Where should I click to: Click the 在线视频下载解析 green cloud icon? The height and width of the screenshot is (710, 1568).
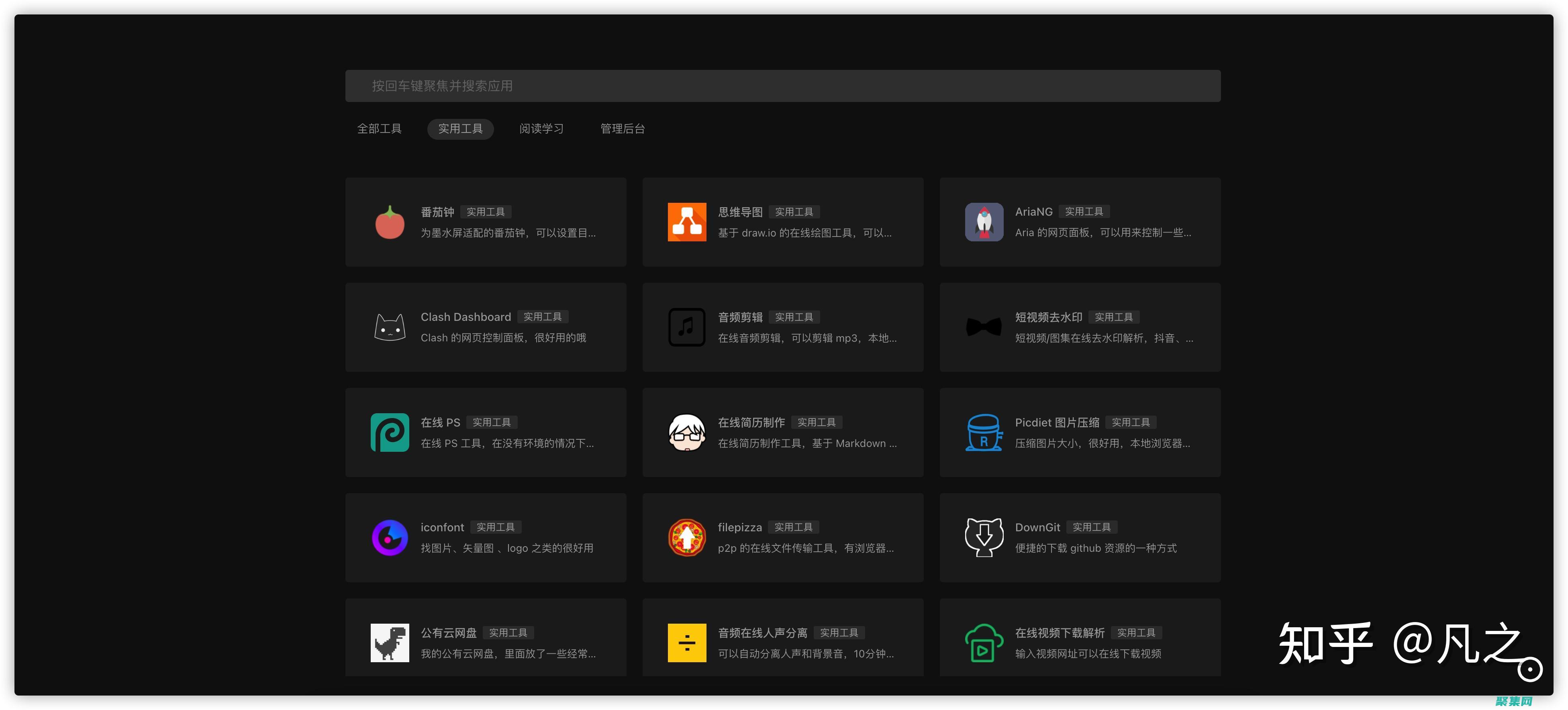984,643
